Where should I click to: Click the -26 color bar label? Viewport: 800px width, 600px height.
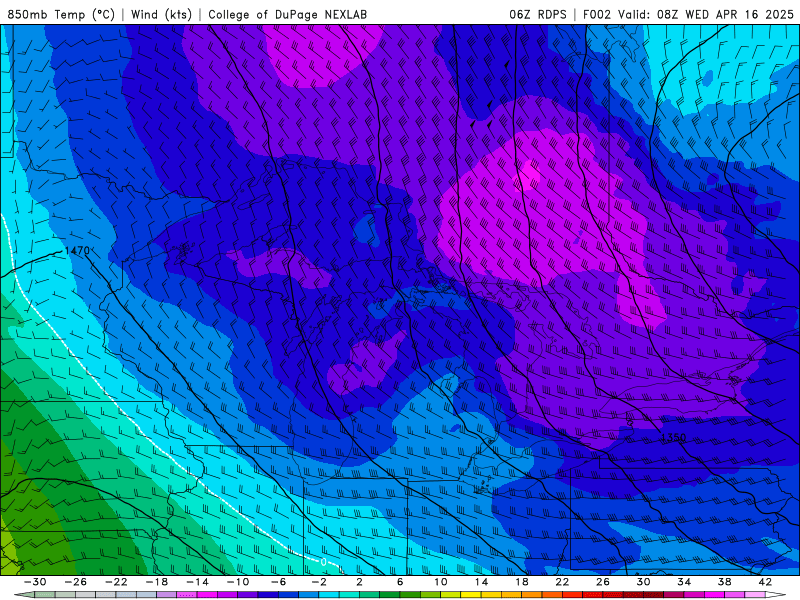pos(76,582)
